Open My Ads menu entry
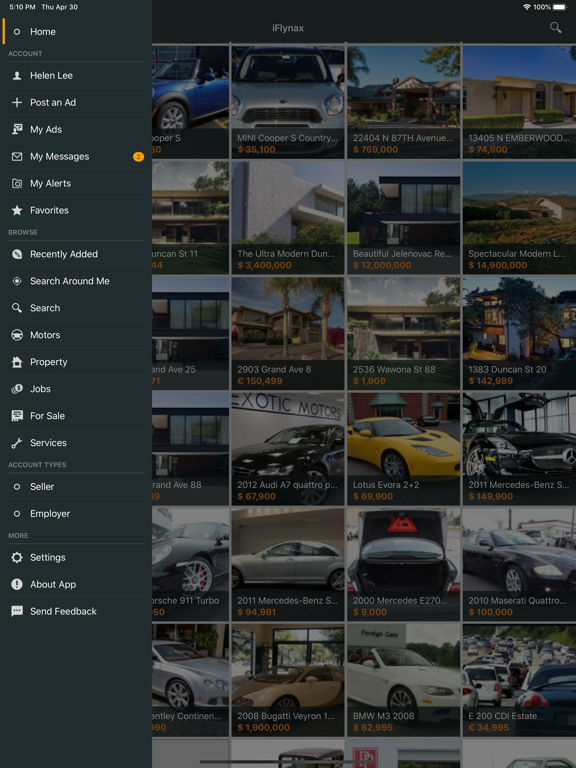 (76, 130)
